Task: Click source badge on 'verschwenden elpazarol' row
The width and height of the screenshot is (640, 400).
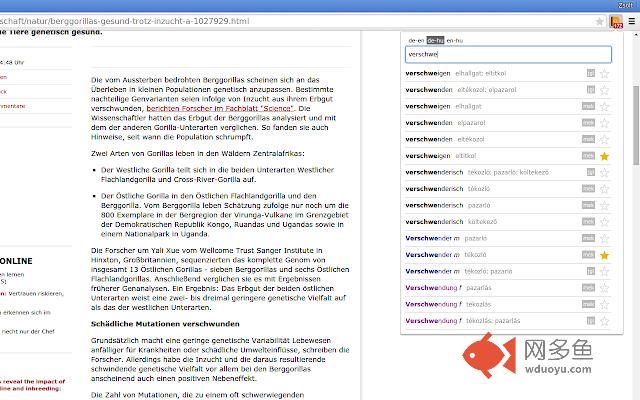Action: point(588,122)
